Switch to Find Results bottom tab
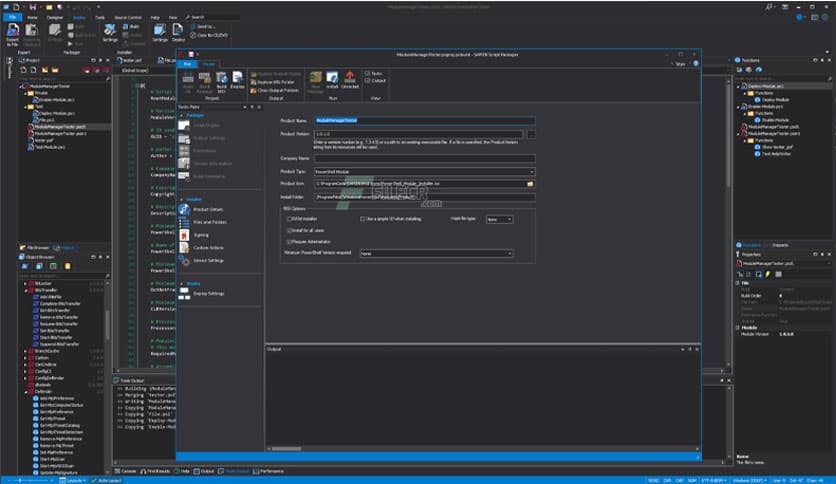Image resolution: width=836 pixels, height=484 pixels. click(155, 471)
